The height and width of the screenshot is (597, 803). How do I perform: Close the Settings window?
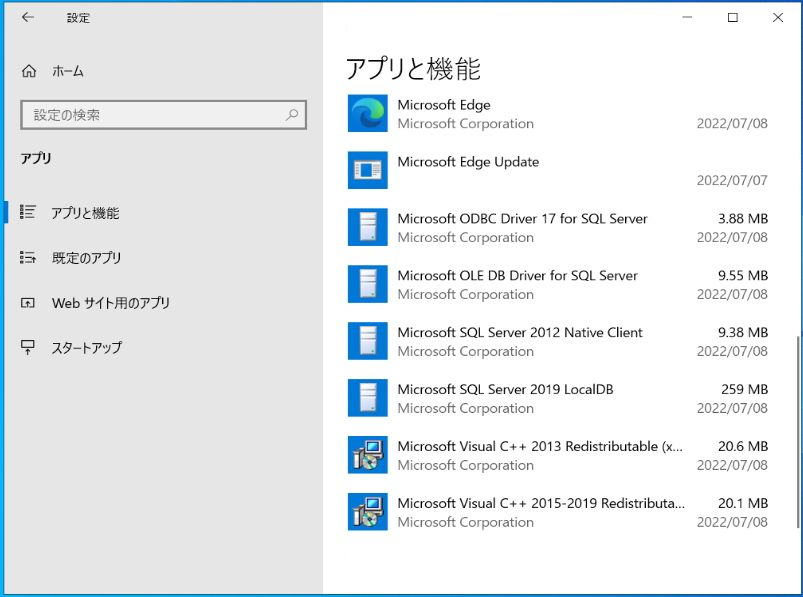[778, 17]
